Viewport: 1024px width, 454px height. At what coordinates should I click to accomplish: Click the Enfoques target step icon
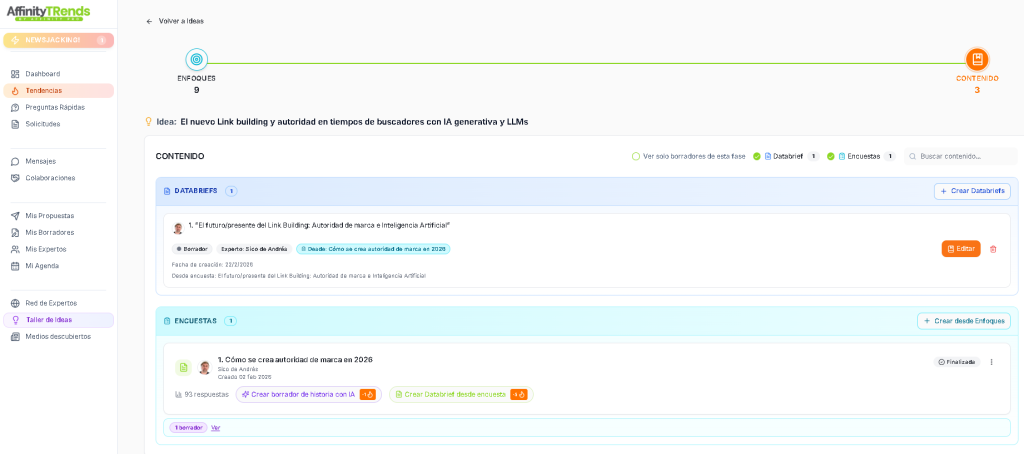pyautogui.click(x=196, y=59)
